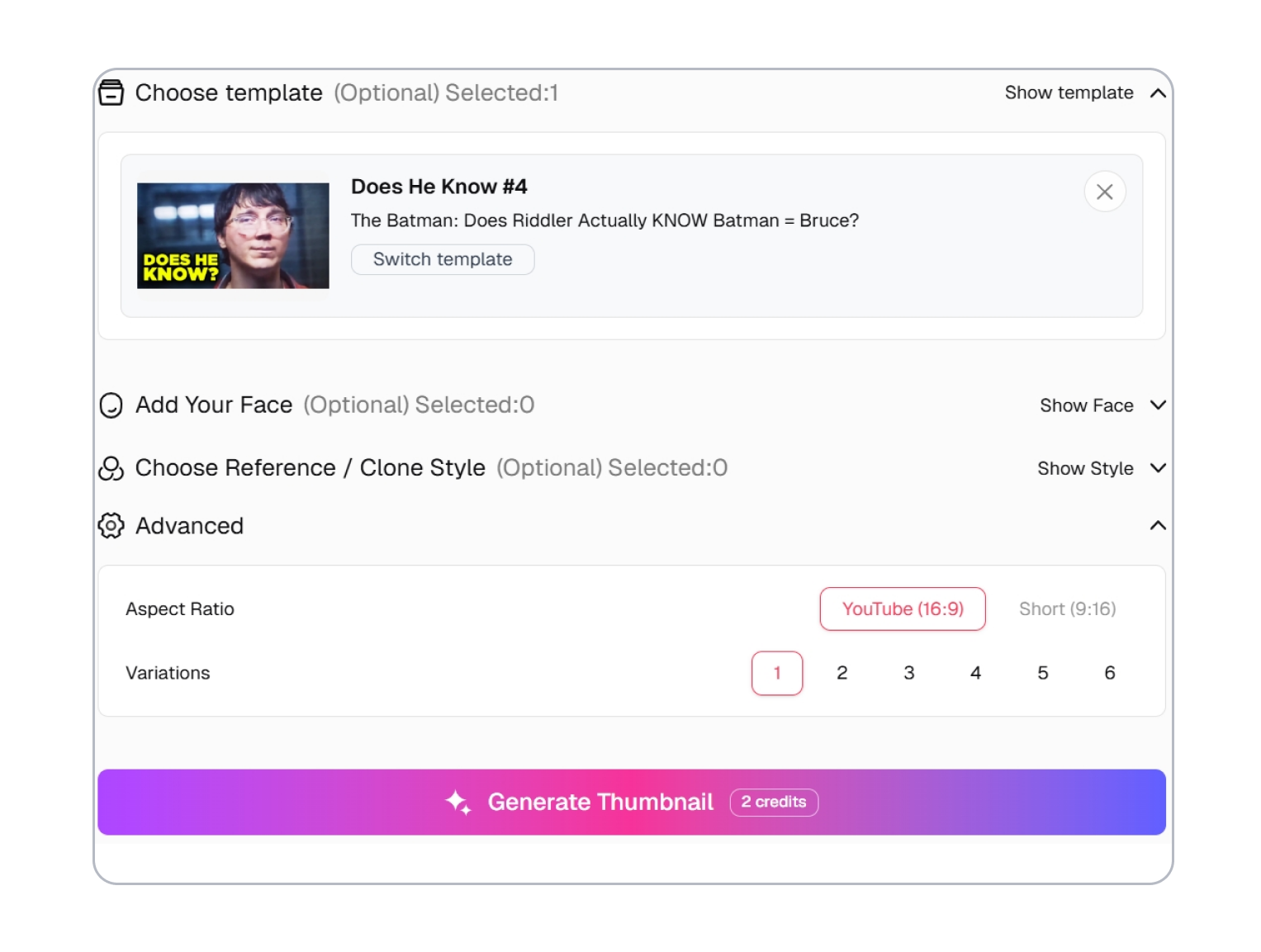1261x952 pixels.
Task: Select Short (9:16) aspect ratio
Action: click(1067, 609)
